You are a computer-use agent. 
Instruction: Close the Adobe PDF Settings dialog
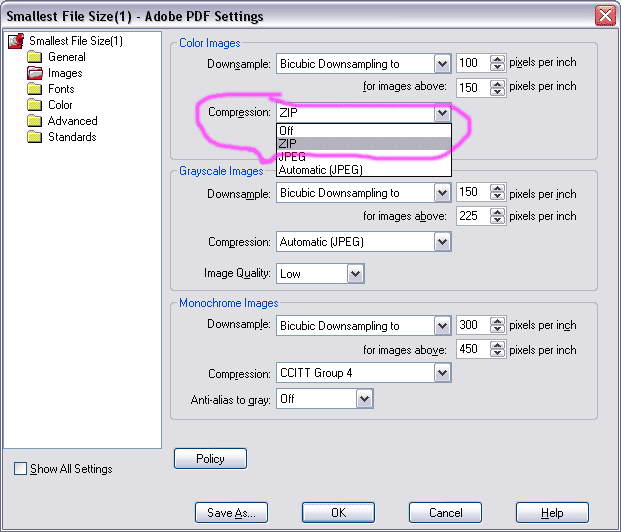tap(605, 16)
